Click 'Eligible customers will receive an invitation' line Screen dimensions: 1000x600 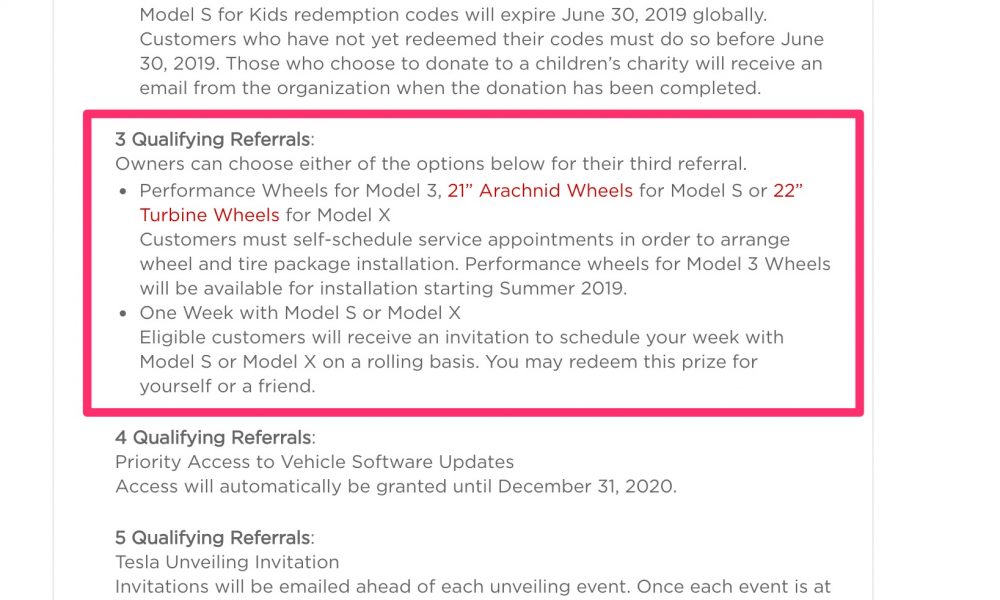coord(461,337)
